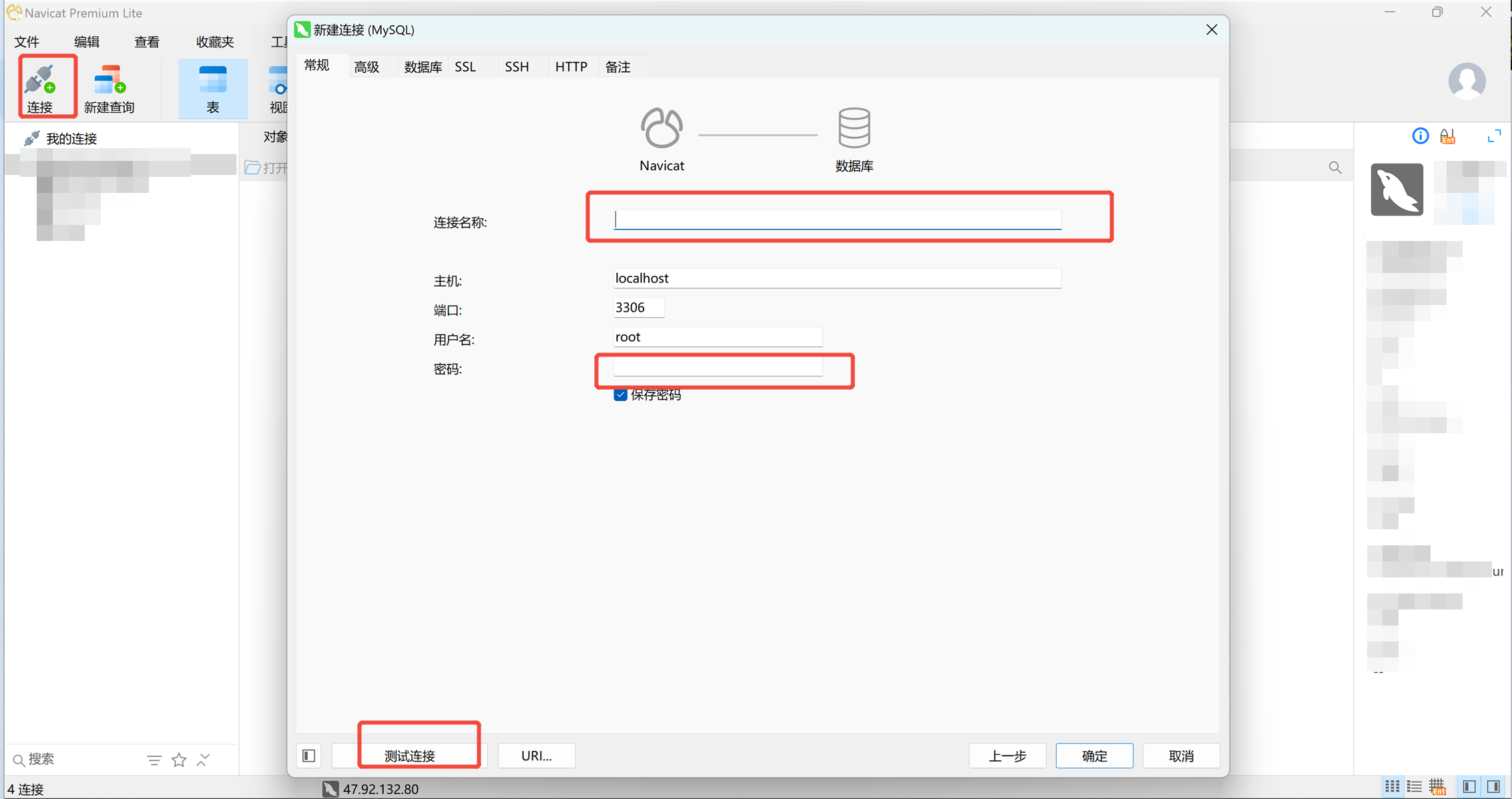Collapse the connection tree with chevron icon
This screenshot has height=799, width=1512.
click(204, 760)
